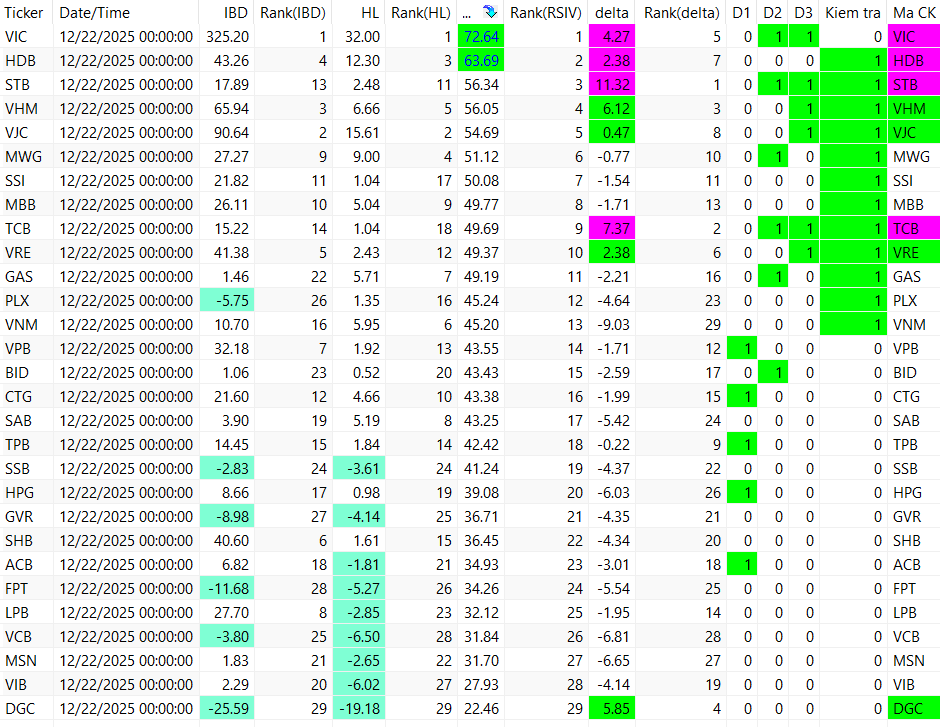Click the D3 column header

[x=803, y=13]
